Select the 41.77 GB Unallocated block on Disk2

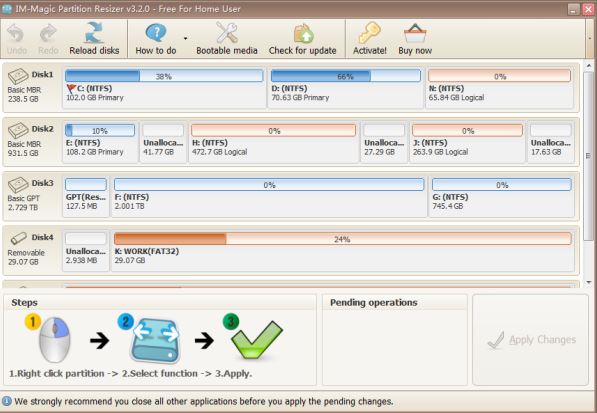click(163, 141)
